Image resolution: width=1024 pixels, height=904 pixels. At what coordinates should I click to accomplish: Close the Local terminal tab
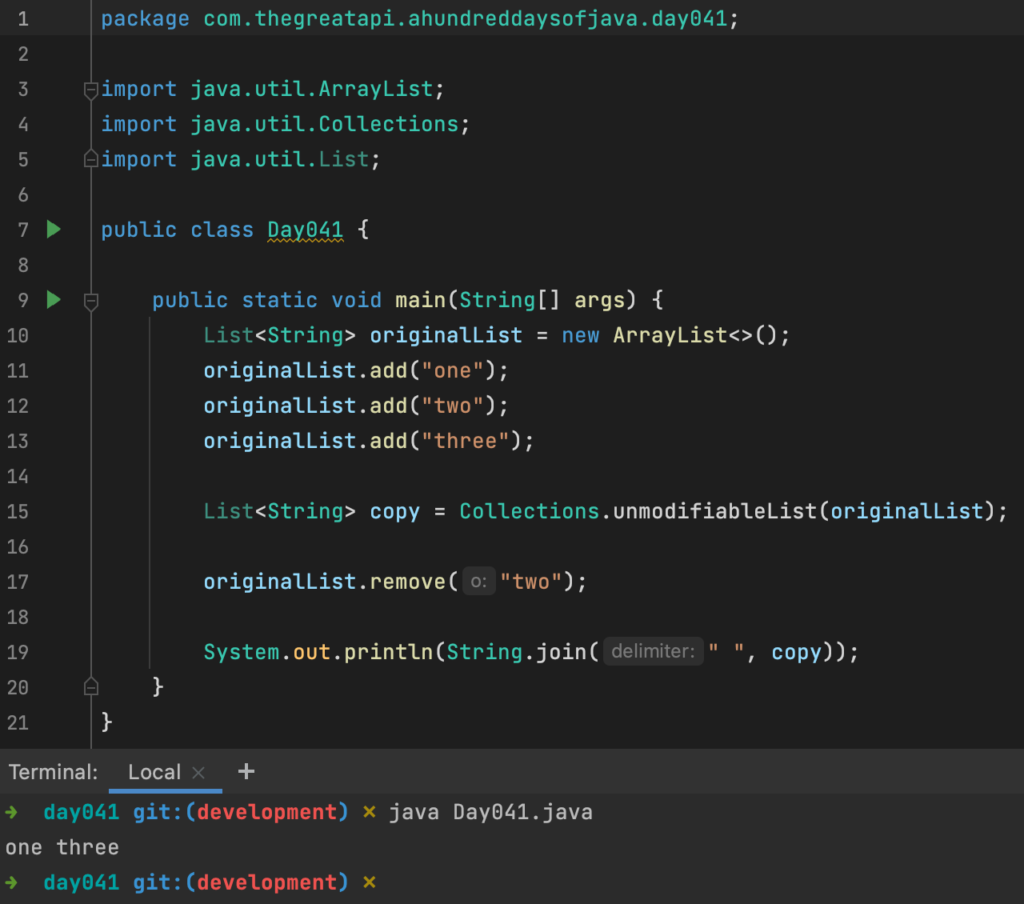[x=196, y=771]
